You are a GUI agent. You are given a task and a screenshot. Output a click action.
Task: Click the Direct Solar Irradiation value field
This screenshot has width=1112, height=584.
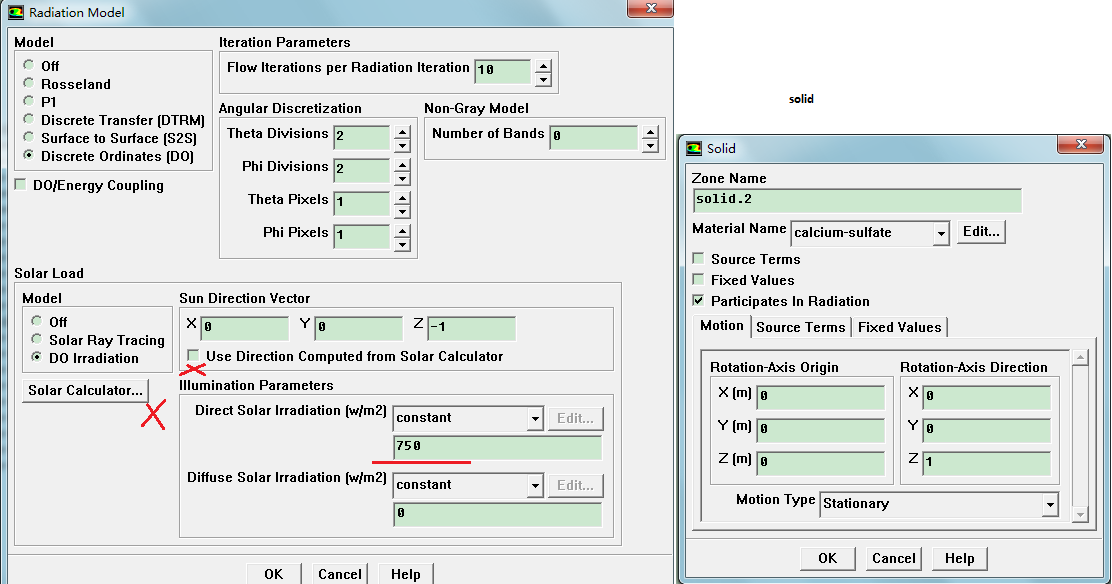coord(497,446)
